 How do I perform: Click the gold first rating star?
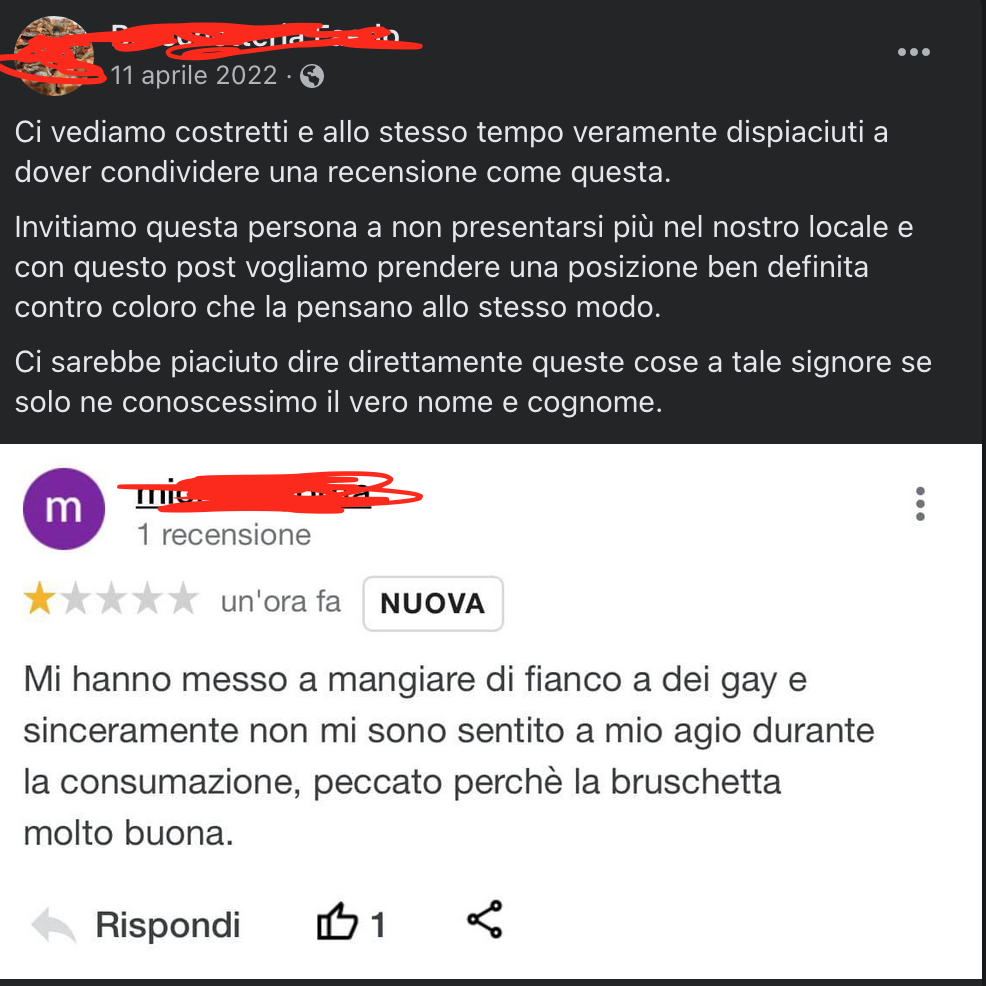coord(40,598)
